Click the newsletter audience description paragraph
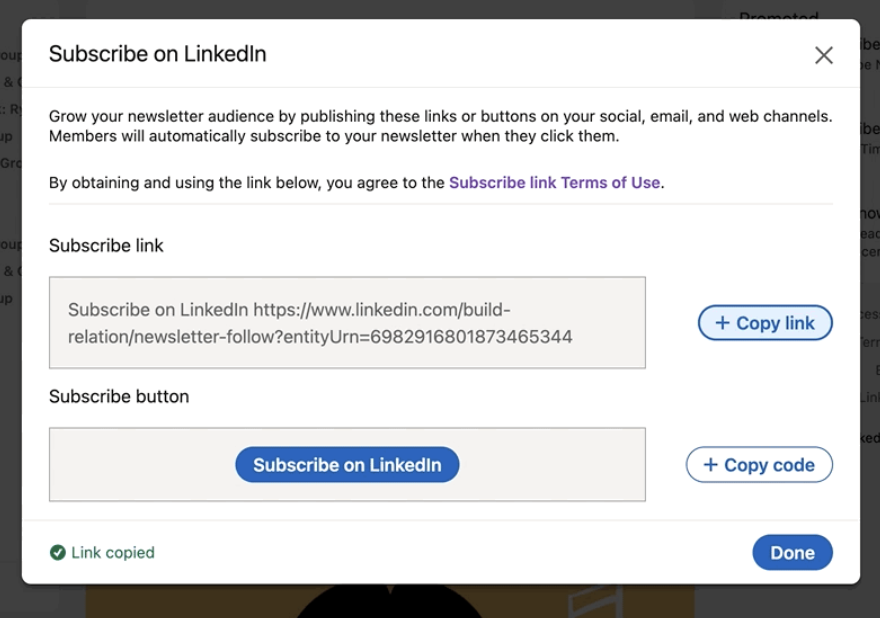 point(440,126)
